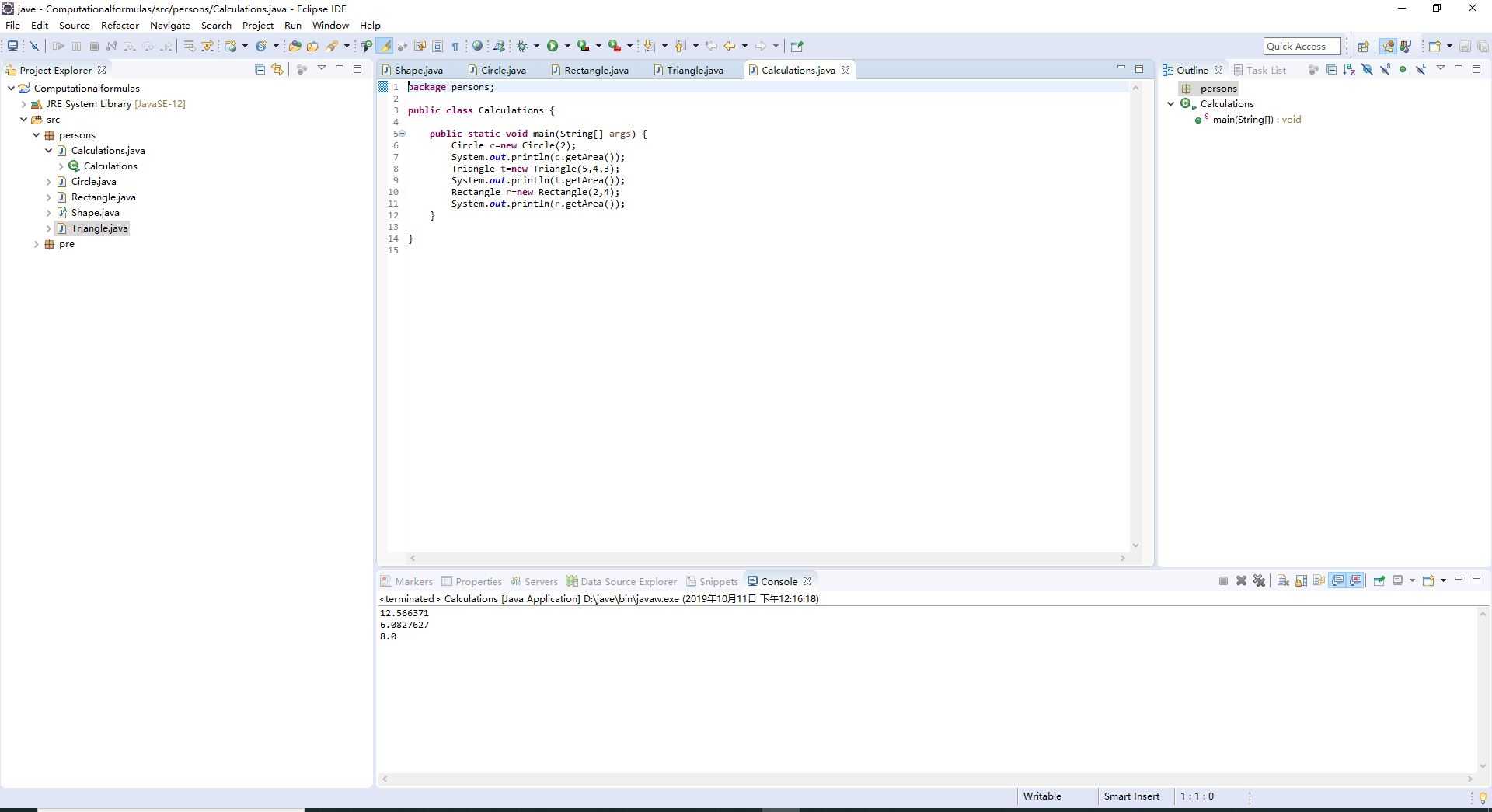Click the Last Edit Location toolbar icon
Screen dimensions: 1492x812
[711, 46]
